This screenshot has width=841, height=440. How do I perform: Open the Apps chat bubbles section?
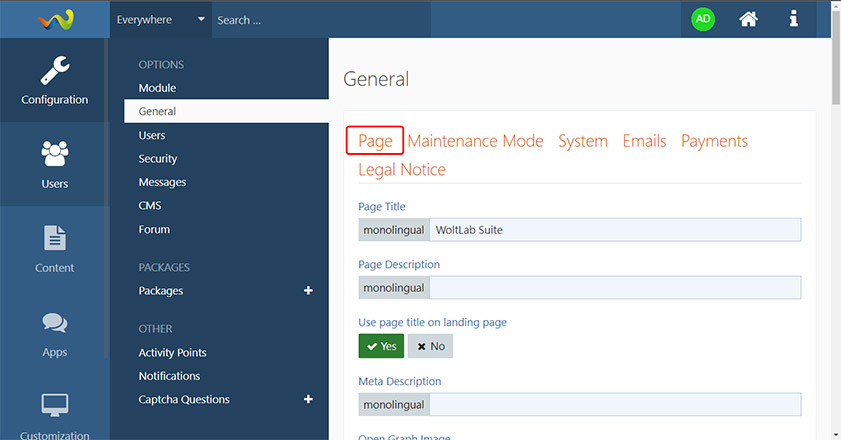tap(54, 333)
